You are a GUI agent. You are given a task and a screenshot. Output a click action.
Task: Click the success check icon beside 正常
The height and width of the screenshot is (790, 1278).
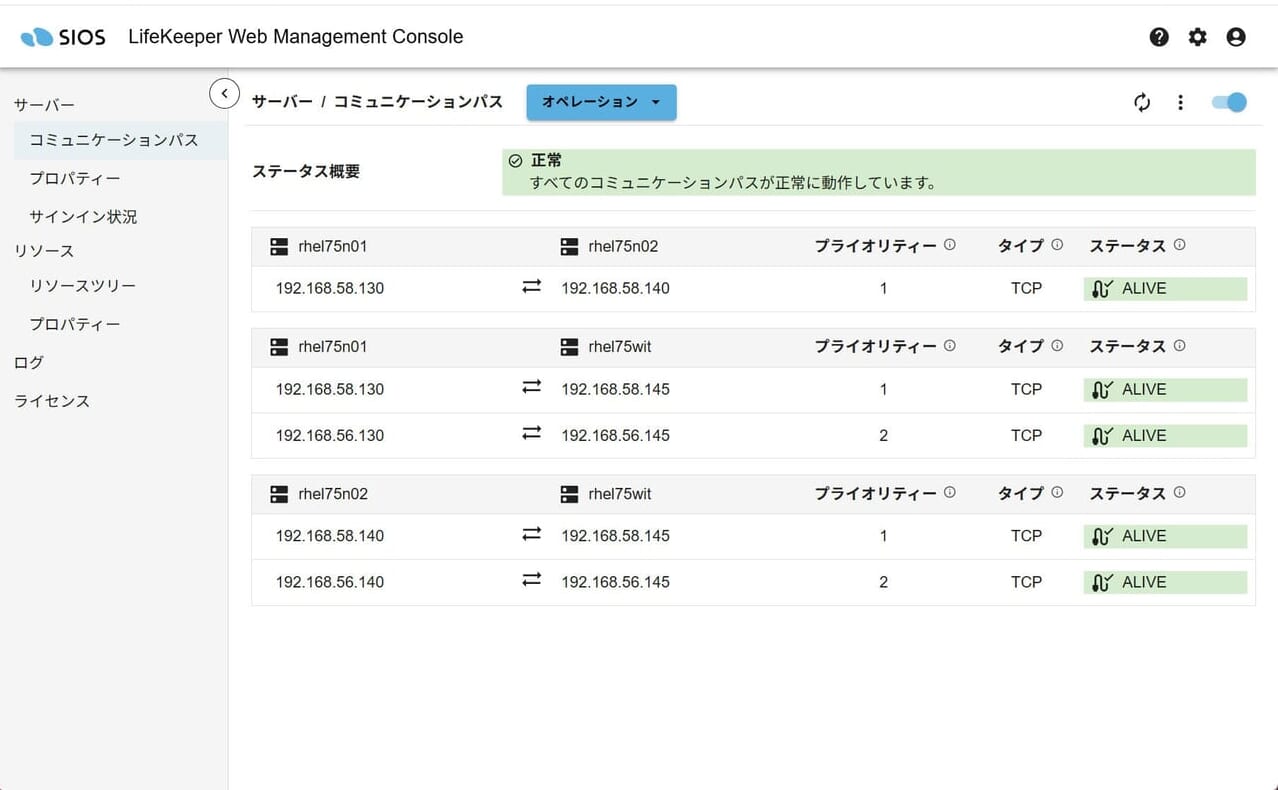(516, 161)
